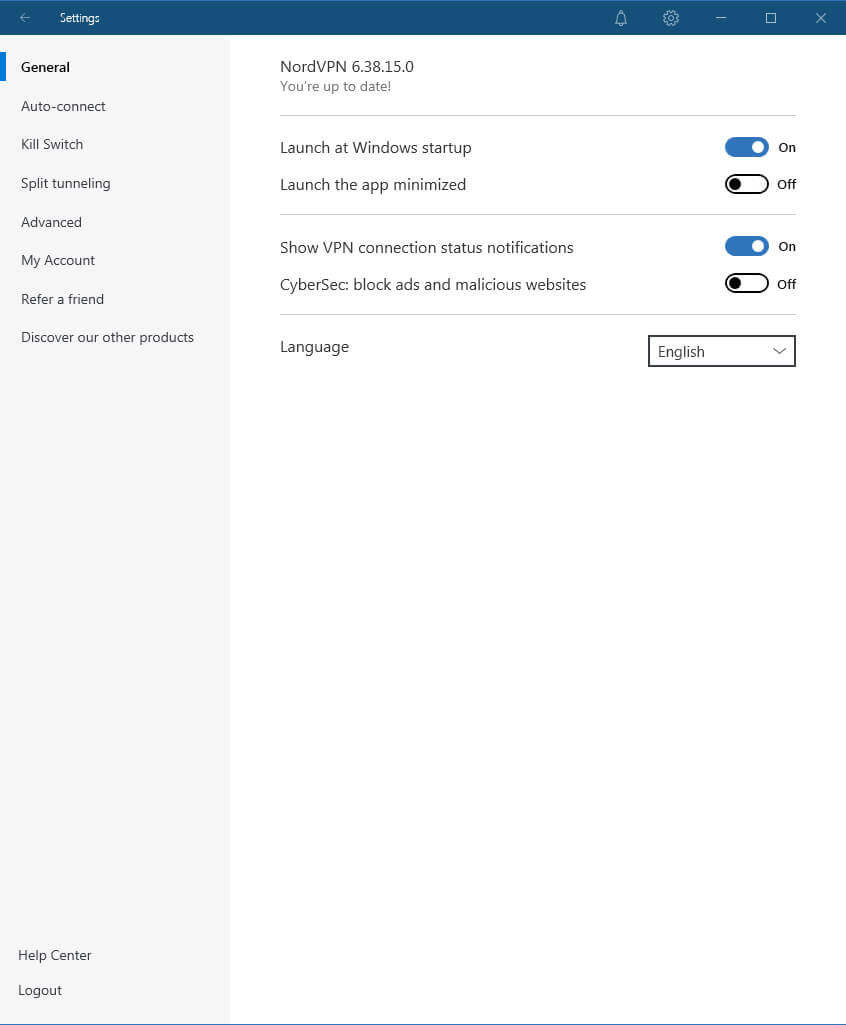Click the CyberSec block ads label
This screenshot has width=846, height=1025.
point(433,284)
